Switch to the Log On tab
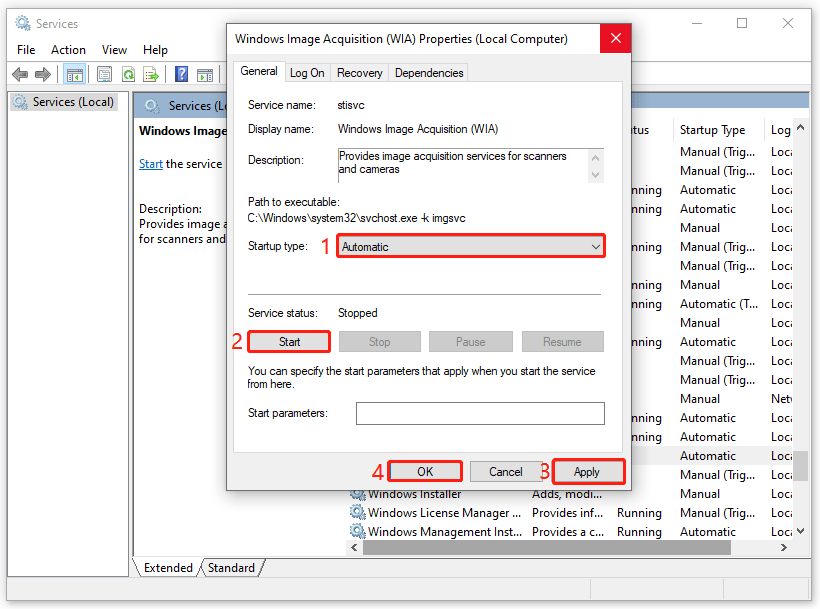The height and width of the screenshot is (609, 820). (x=307, y=72)
